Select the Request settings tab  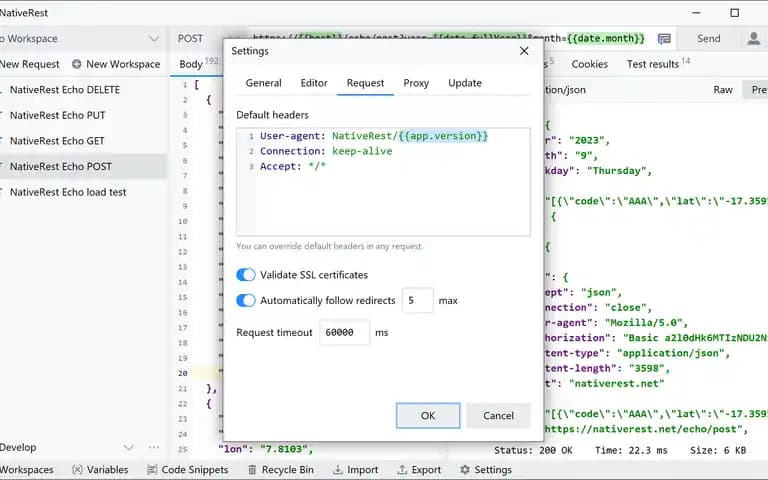[365, 83]
